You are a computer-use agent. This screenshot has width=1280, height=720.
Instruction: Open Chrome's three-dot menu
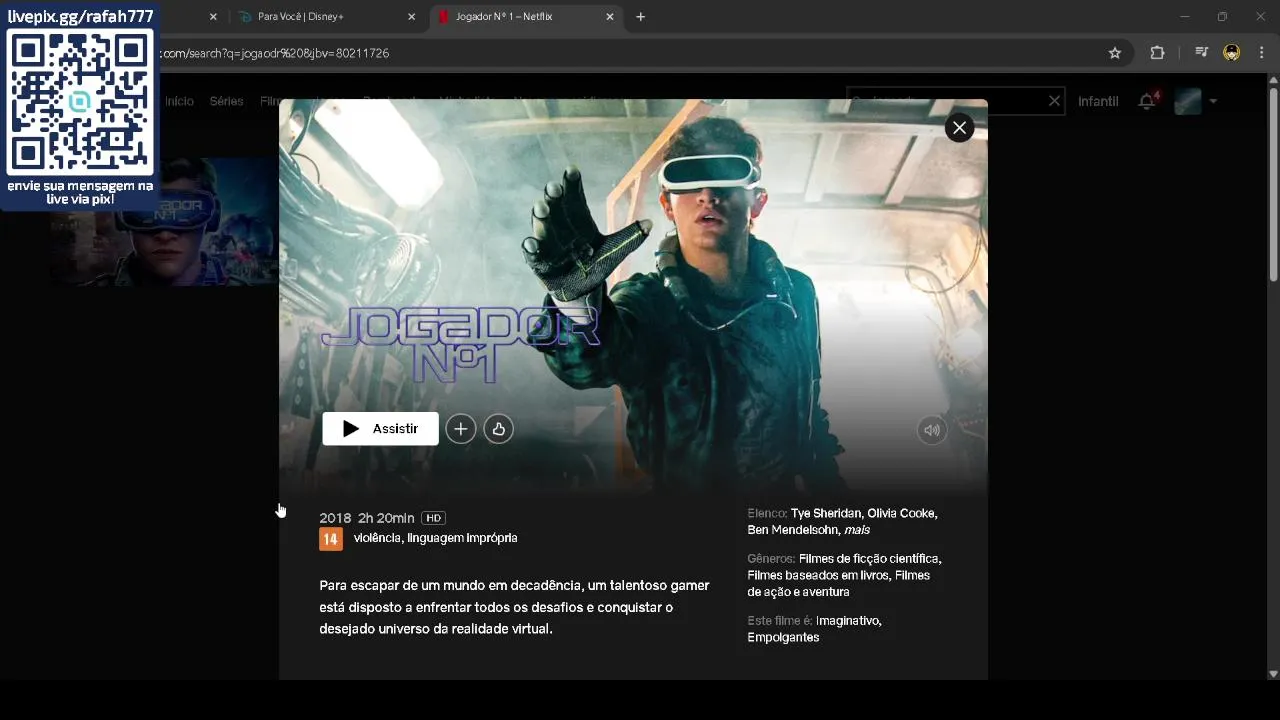pyautogui.click(x=1262, y=53)
